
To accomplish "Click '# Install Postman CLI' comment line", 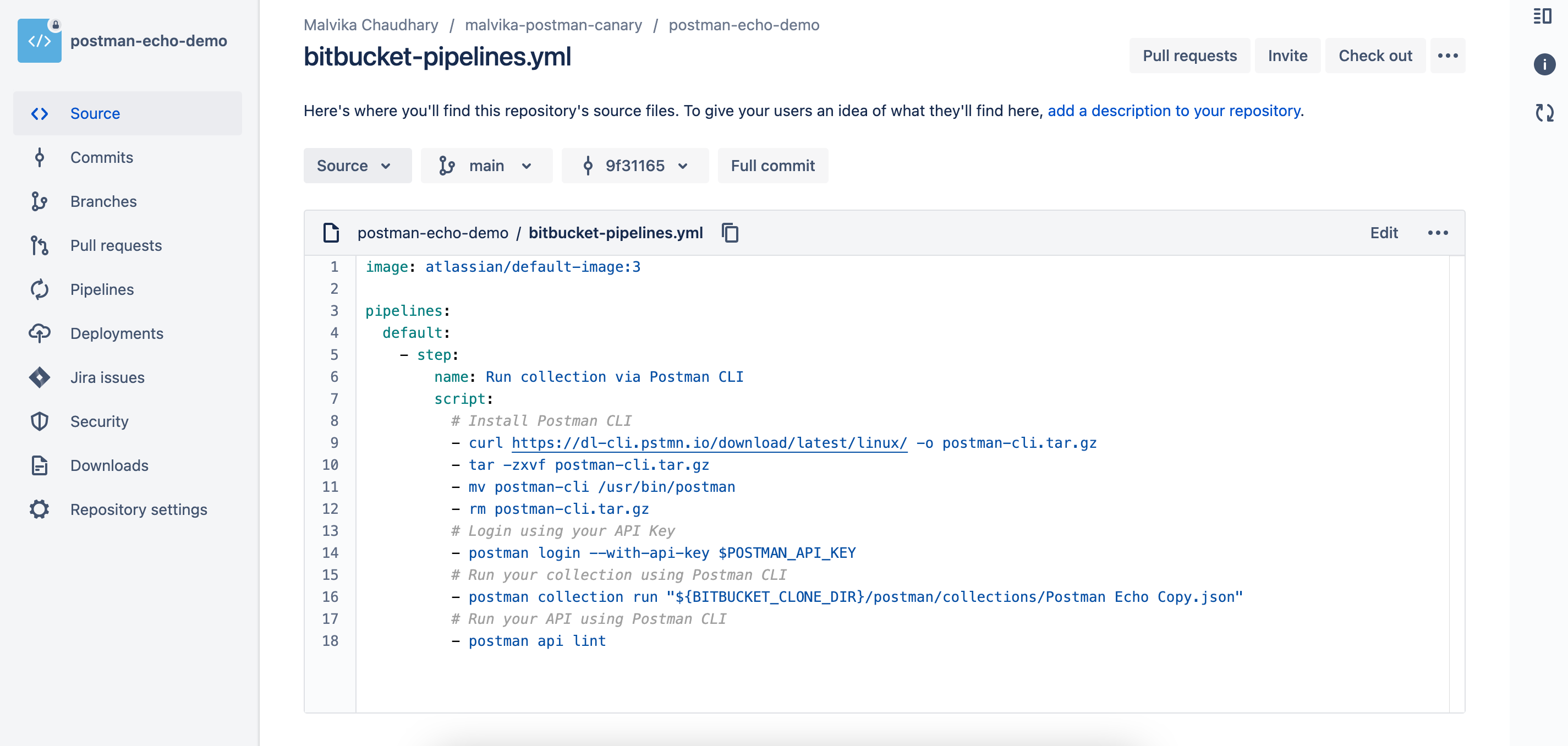I will click(541, 421).
